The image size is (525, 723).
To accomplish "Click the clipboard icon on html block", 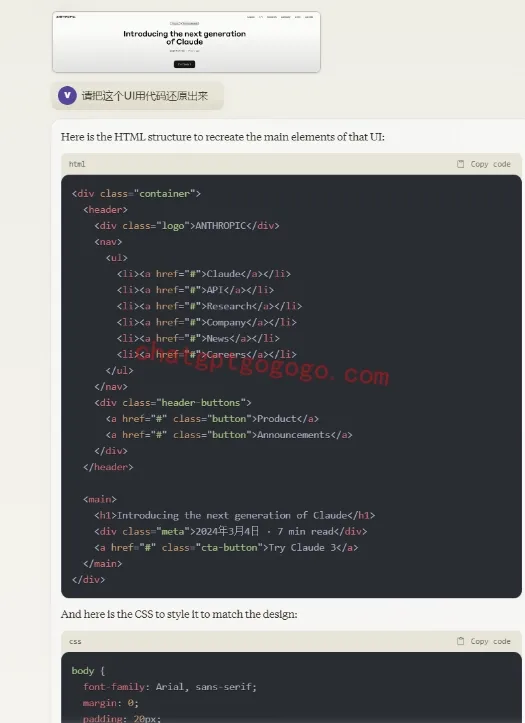I will (460, 164).
